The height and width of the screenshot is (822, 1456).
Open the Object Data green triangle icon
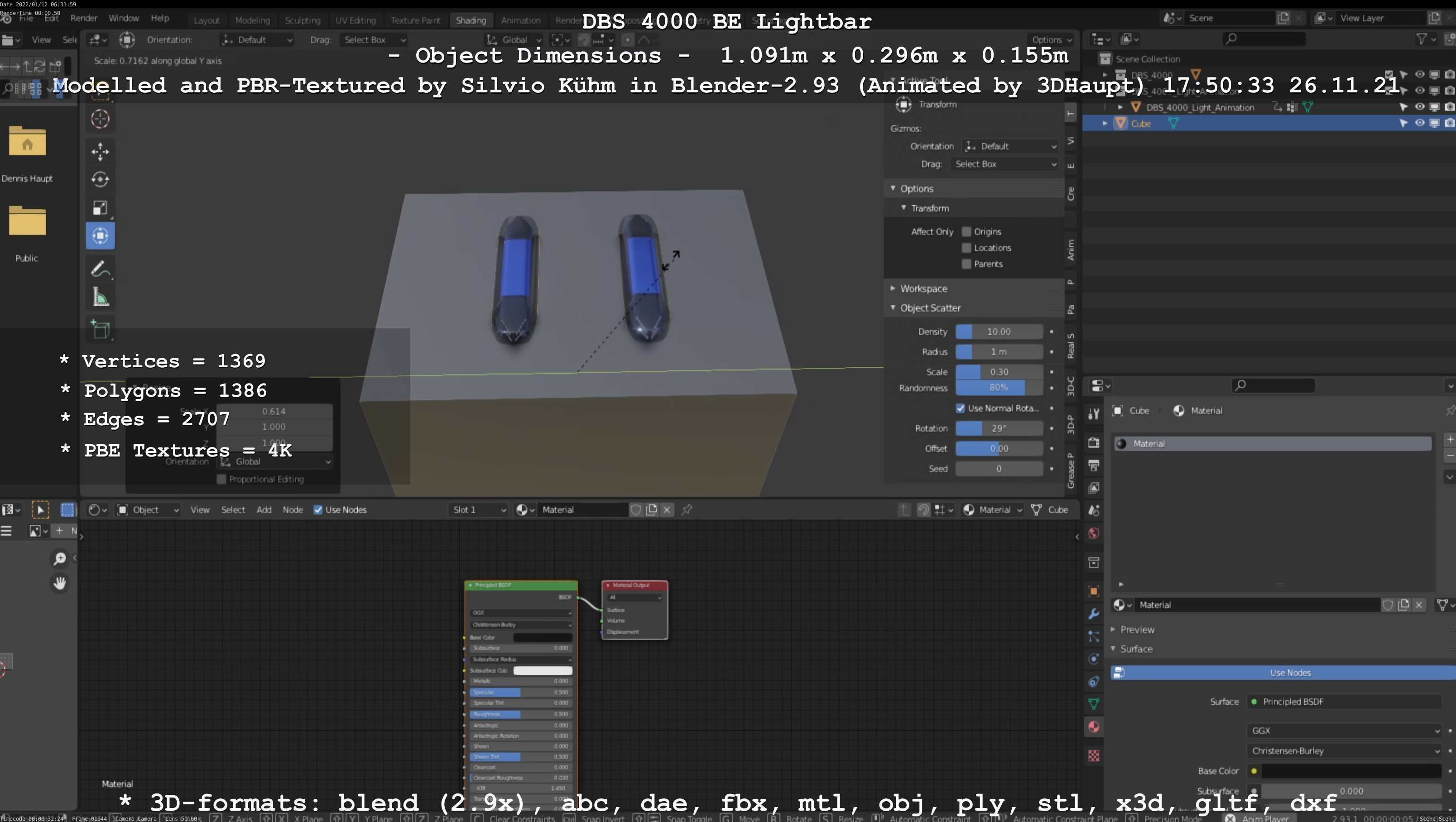click(1094, 704)
